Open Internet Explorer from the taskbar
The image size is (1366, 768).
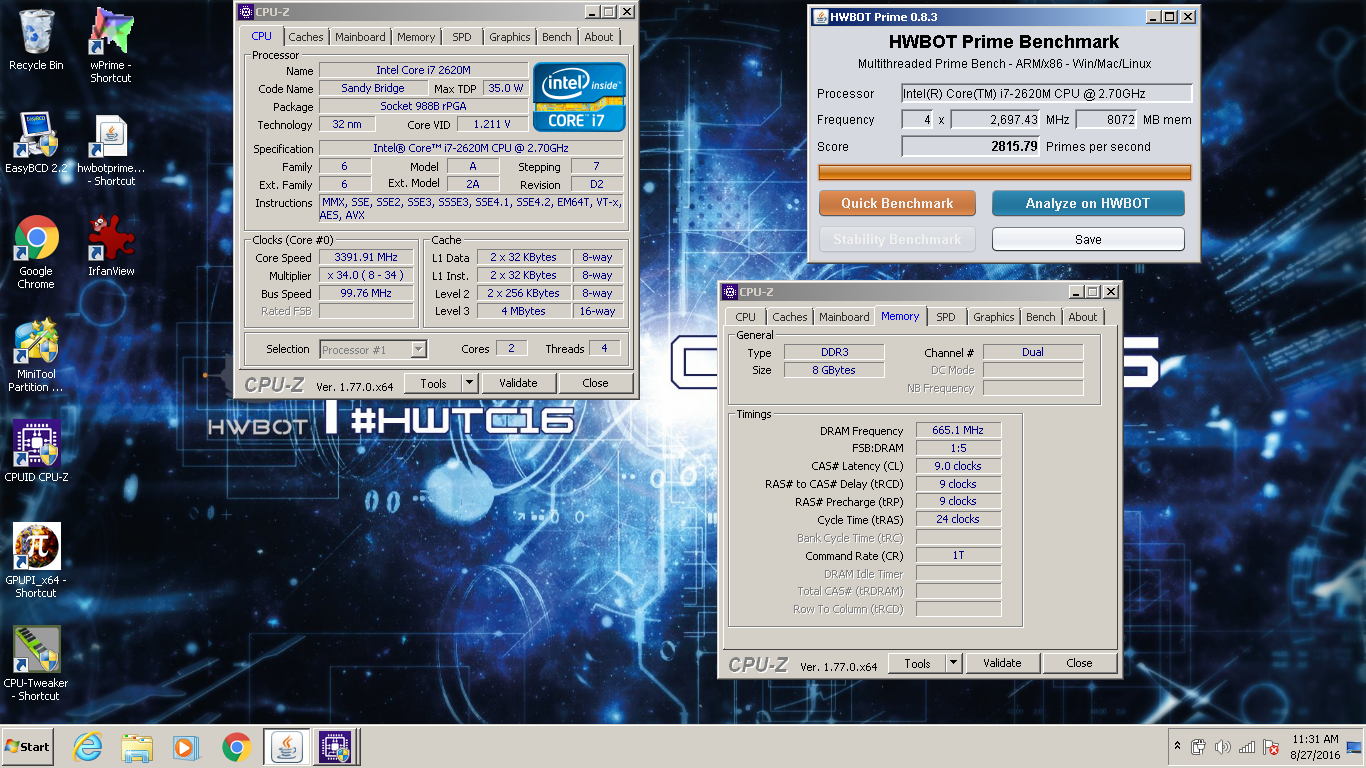88,746
